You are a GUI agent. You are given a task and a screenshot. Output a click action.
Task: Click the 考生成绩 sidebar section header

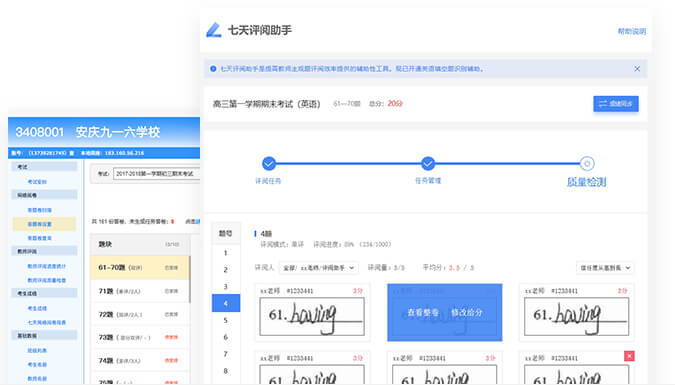44,293
